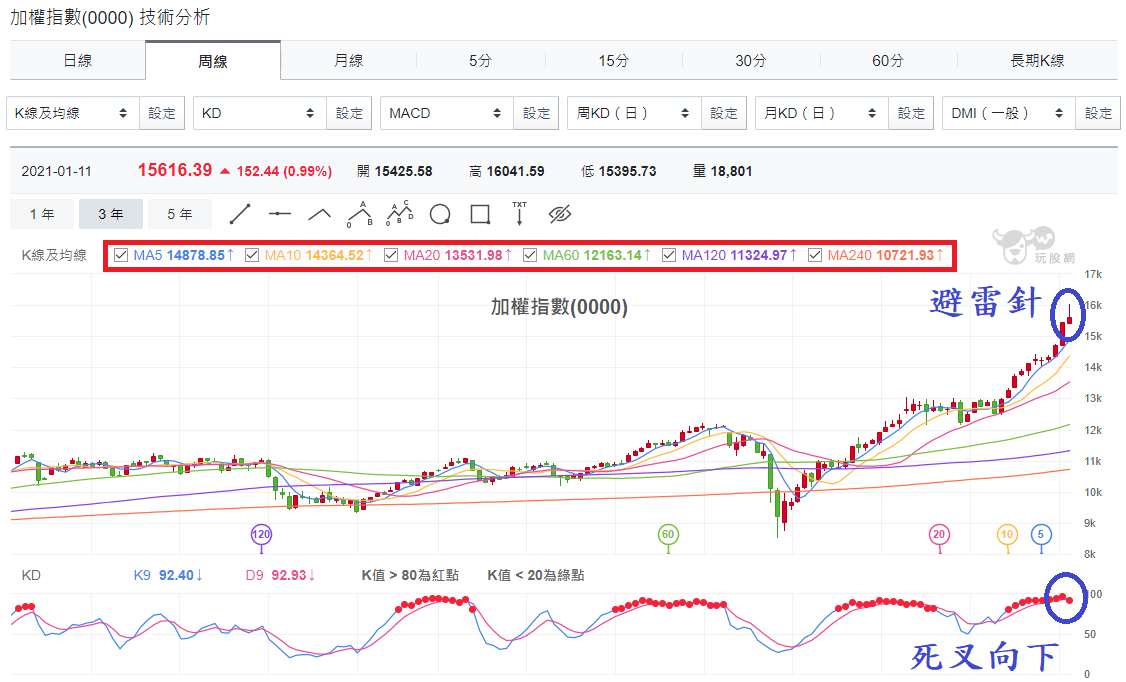
Task: Uncheck the MA120 checkbox
Action: 669,255
